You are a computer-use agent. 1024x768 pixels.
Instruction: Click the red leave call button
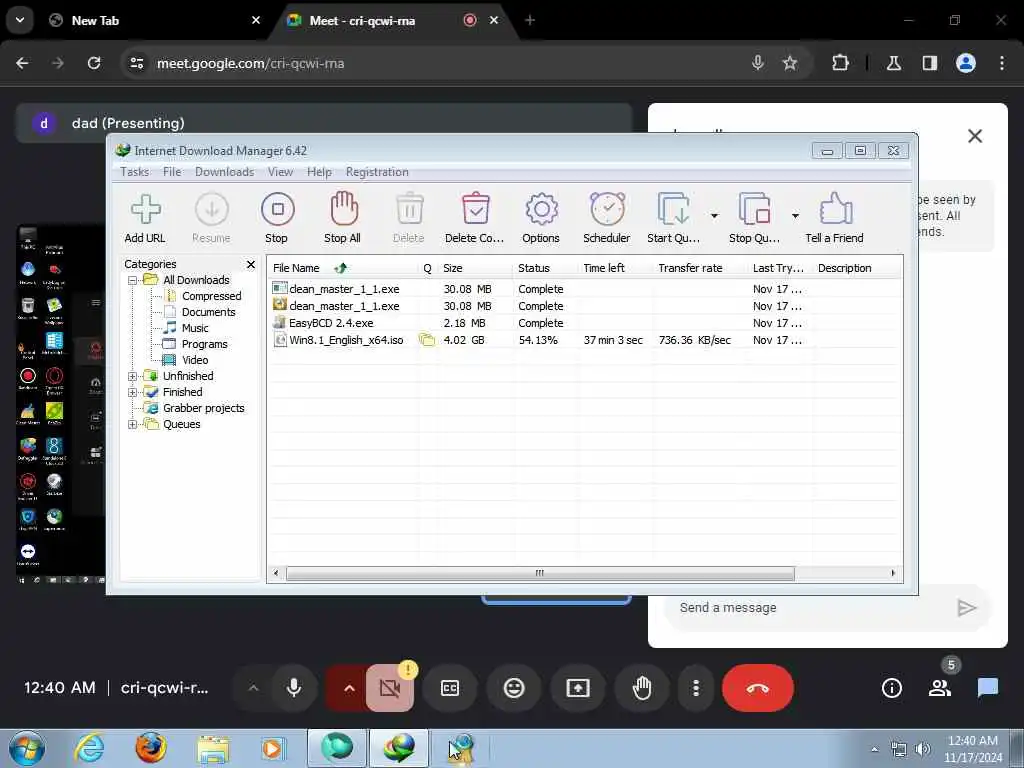coord(758,688)
